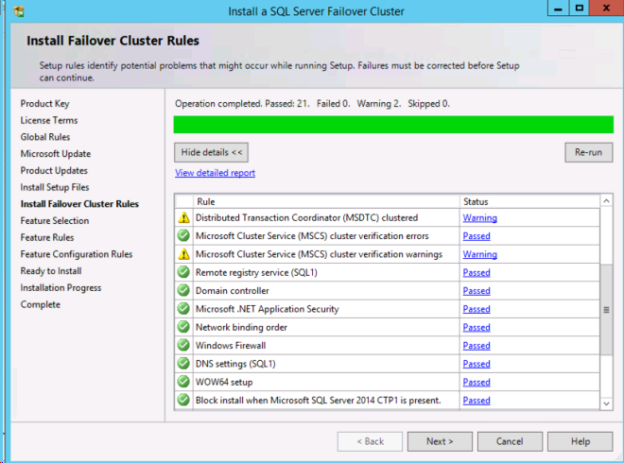Image resolution: width=624 pixels, height=463 pixels.
Task: Select the Install Failover Cluster Rules step
Action: click(x=80, y=204)
